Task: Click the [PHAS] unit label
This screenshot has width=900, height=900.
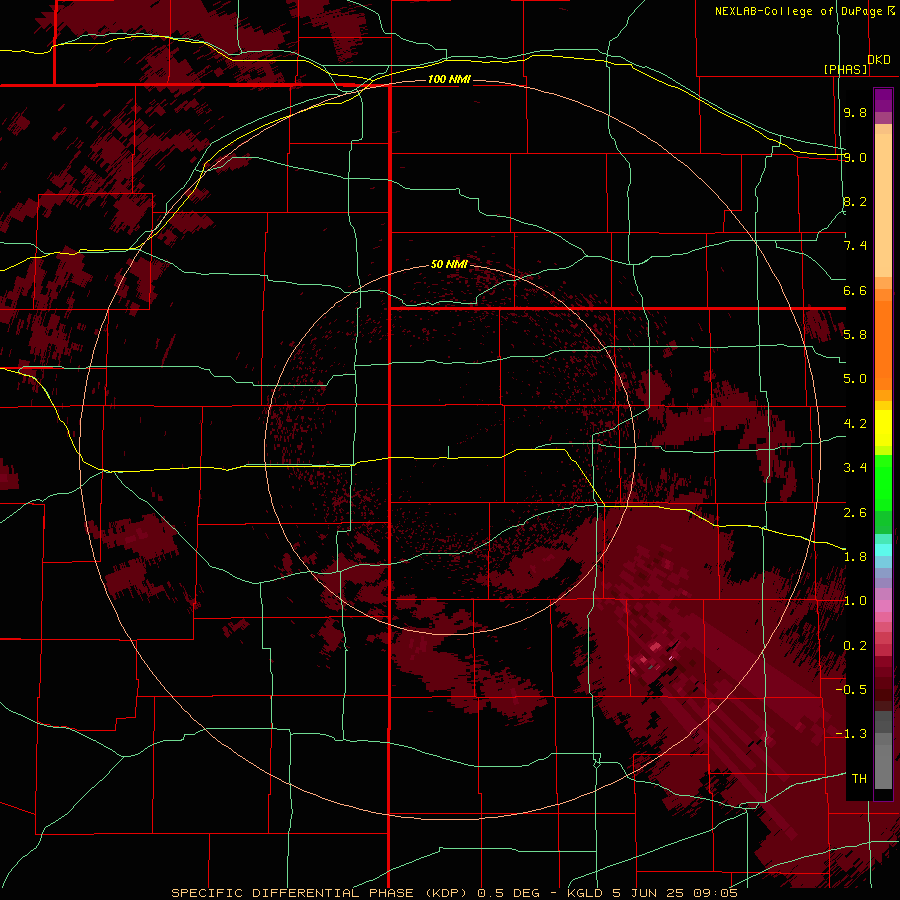Action: pos(845,69)
